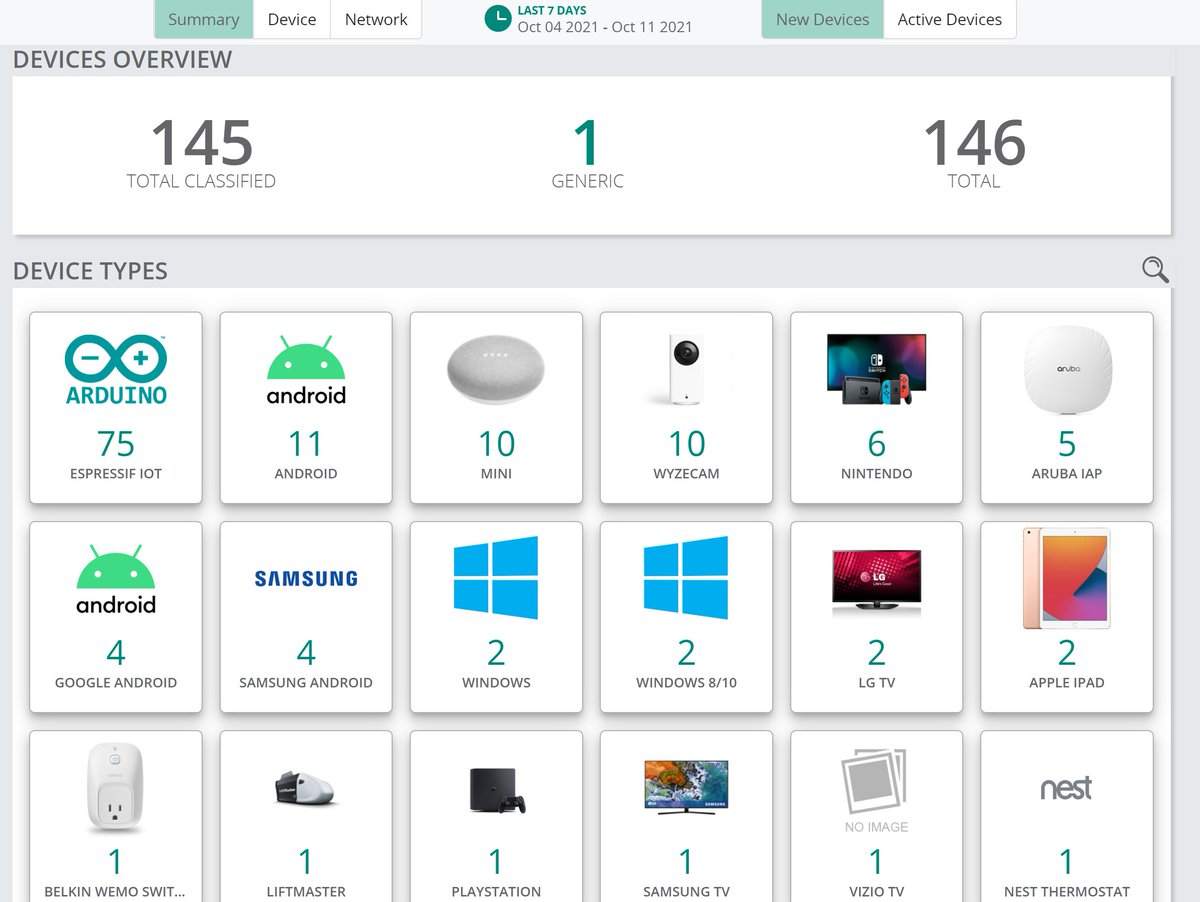The height and width of the screenshot is (902, 1200).
Task: Click the Apple iPad image
Action: coord(1067,579)
